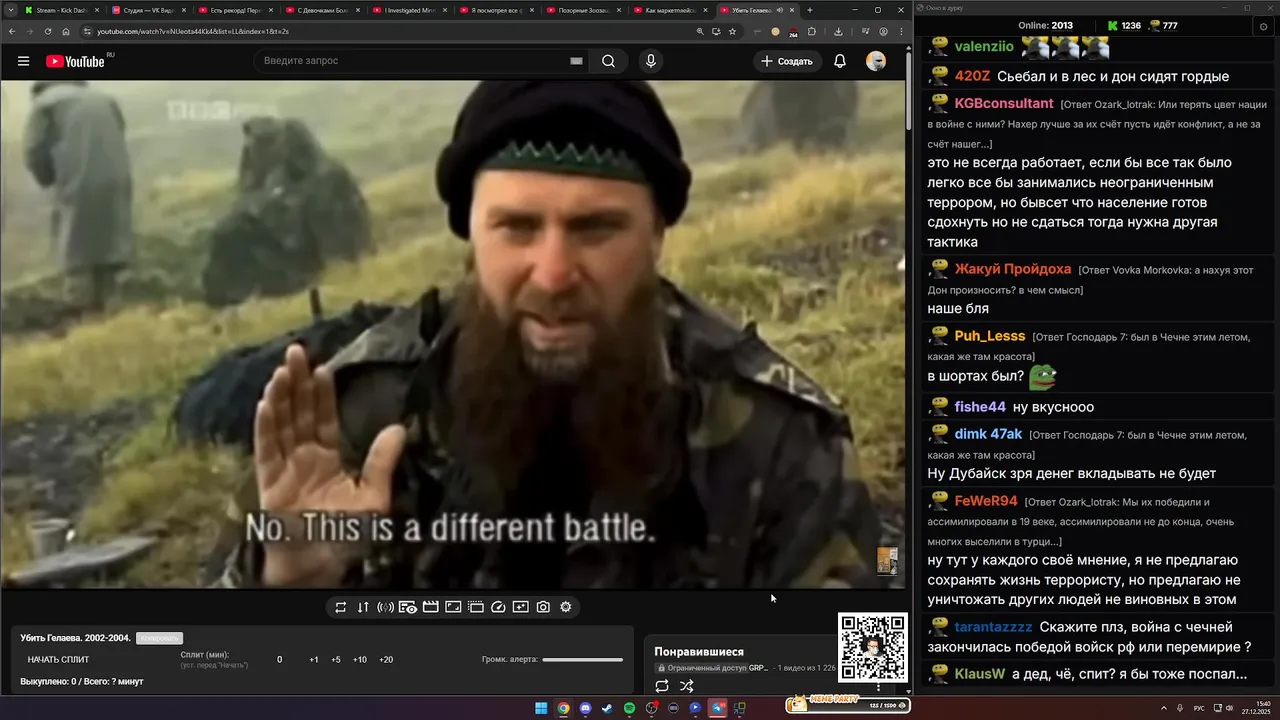Click chat username KGBconsultant

(x=1004, y=104)
